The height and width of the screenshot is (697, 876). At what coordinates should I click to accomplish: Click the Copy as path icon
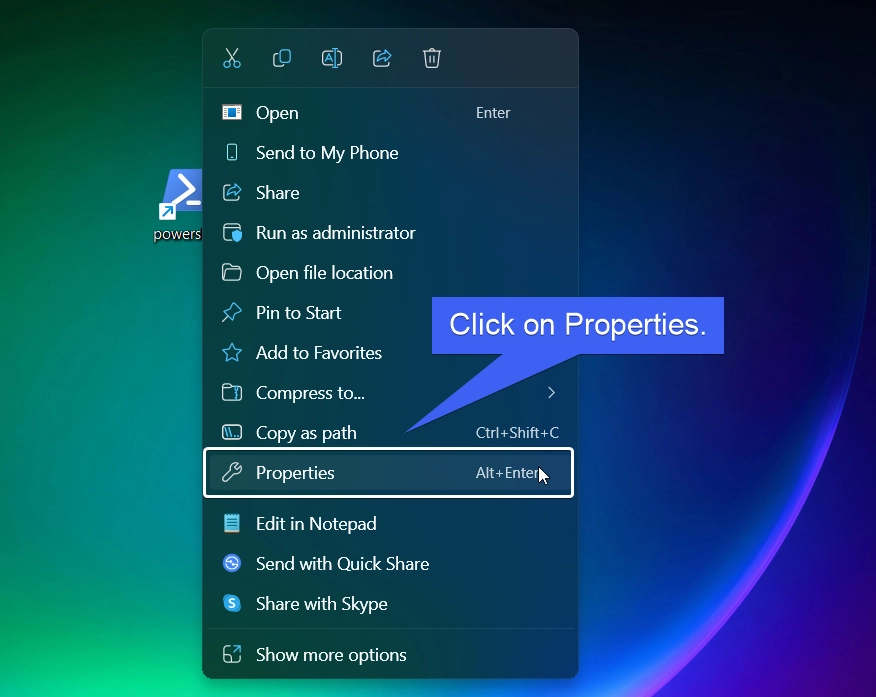pos(232,432)
